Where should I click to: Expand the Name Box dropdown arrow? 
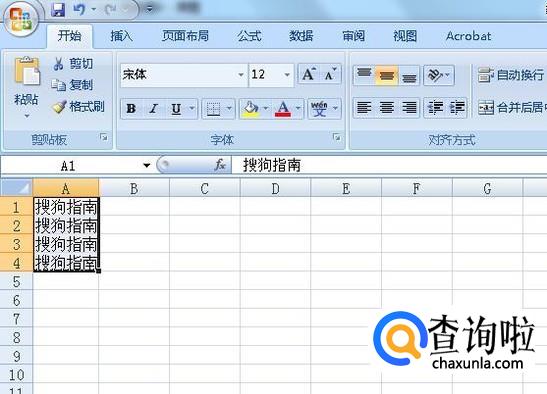pyautogui.click(x=147, y=165)
